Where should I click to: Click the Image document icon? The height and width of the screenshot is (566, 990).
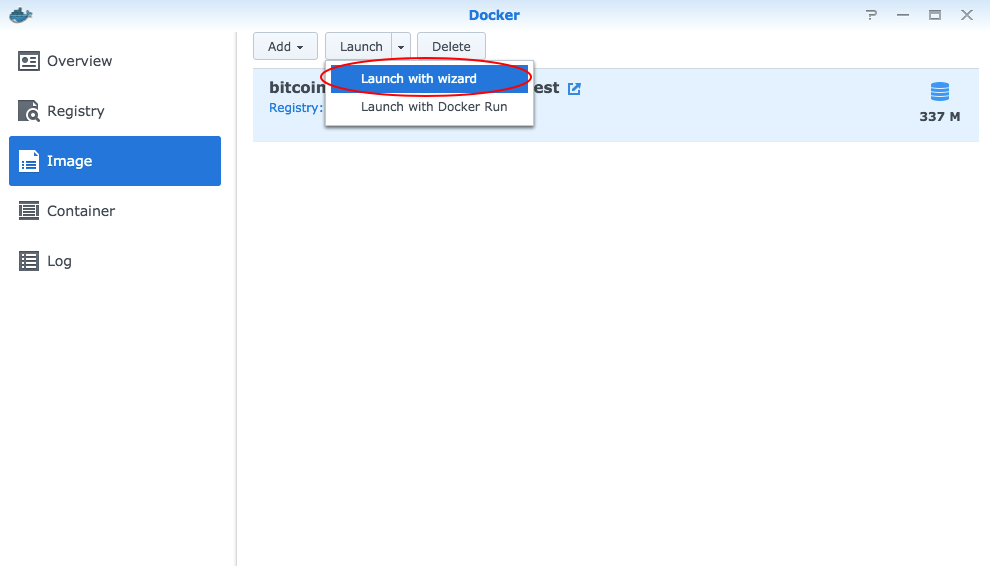pos(28,161)
